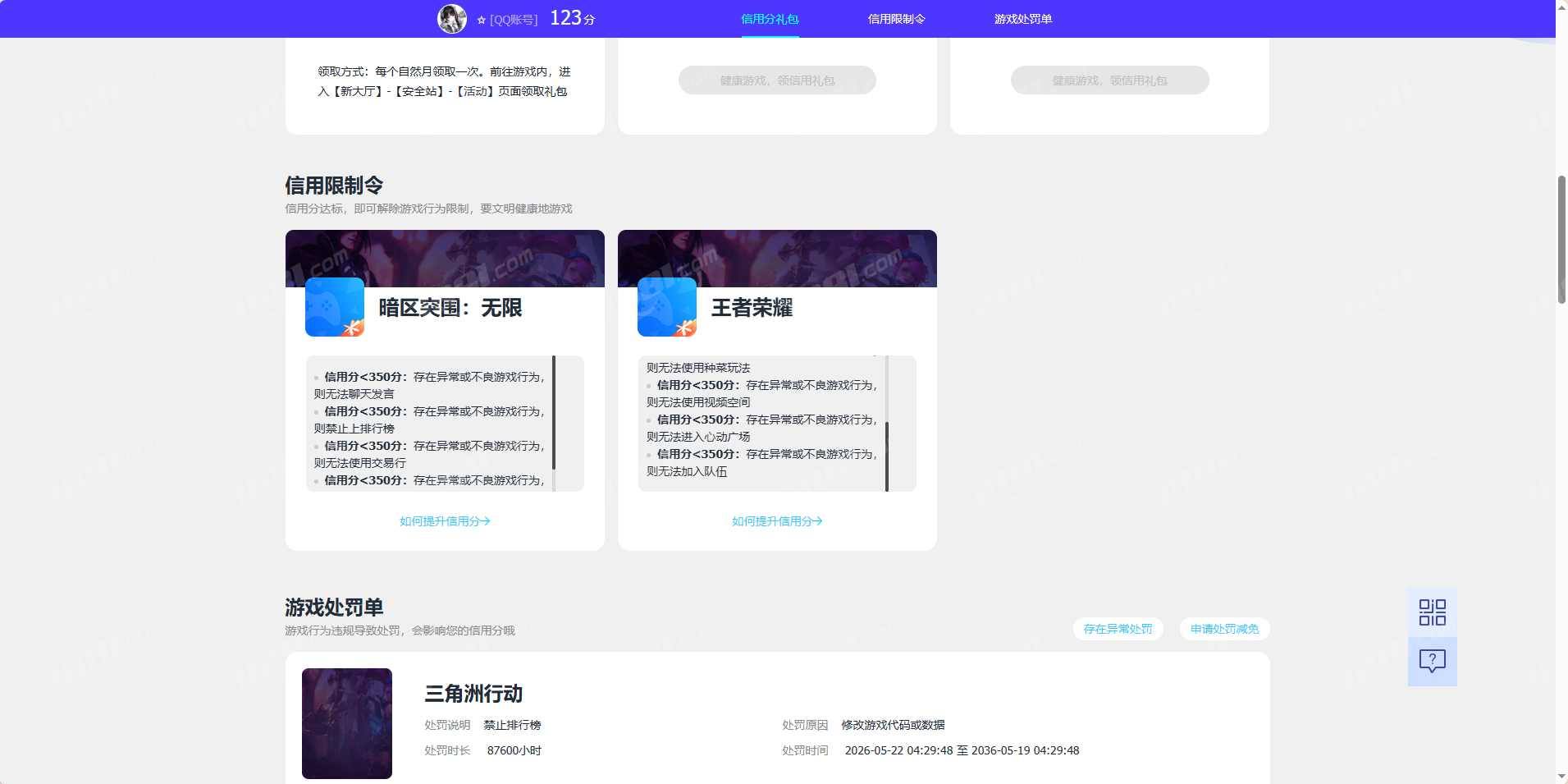Click the middle 健康游戏,领信用礼包 button
1568x784 pixels.
[777, 80]
